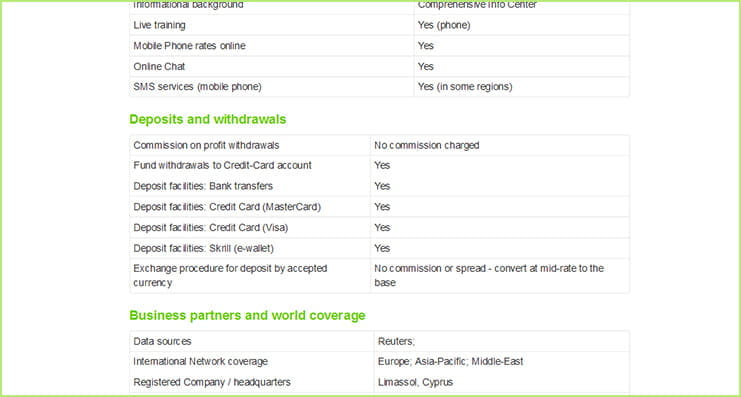This screenshot has width=741, height=397.
Task: Select the Live training row label
Action: click(x=159, y=25)
